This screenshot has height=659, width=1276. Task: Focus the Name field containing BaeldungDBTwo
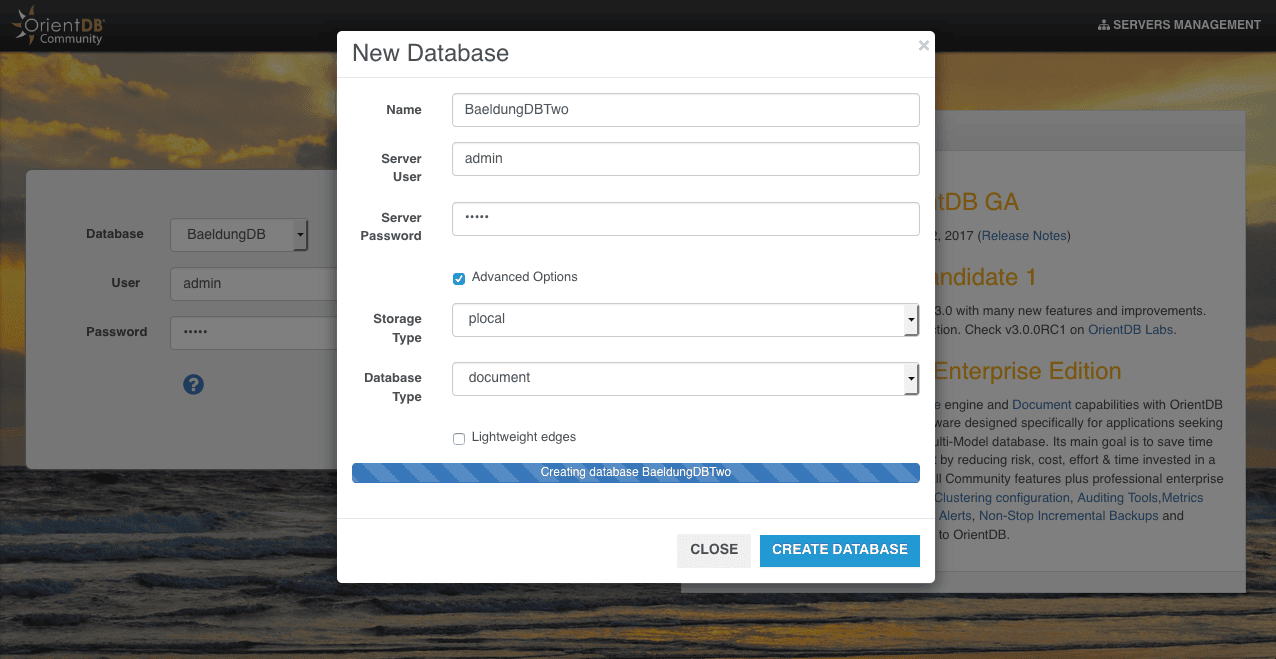click(x=685, y=110)
